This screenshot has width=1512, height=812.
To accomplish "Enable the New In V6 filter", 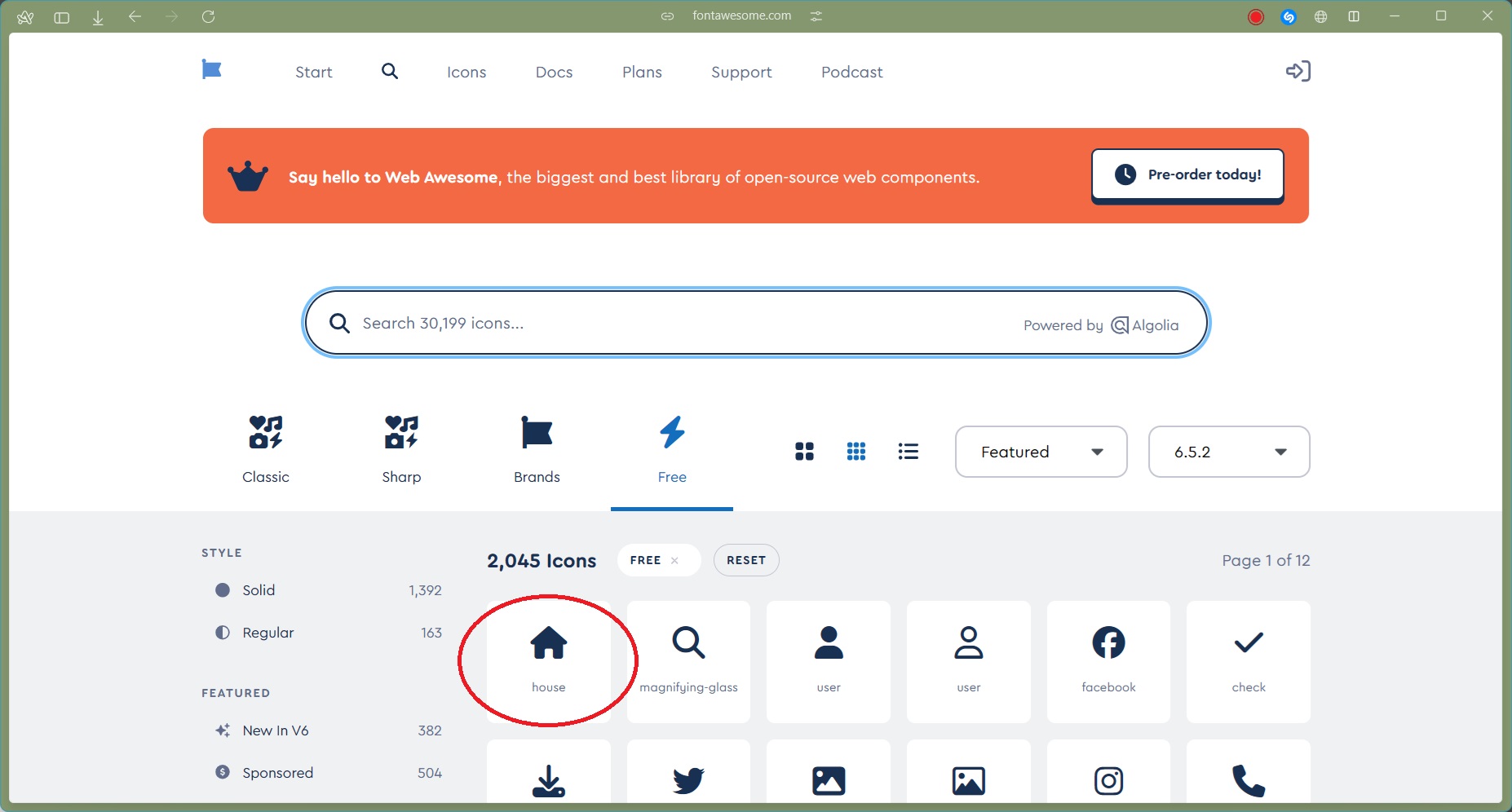I will (275, 730).
